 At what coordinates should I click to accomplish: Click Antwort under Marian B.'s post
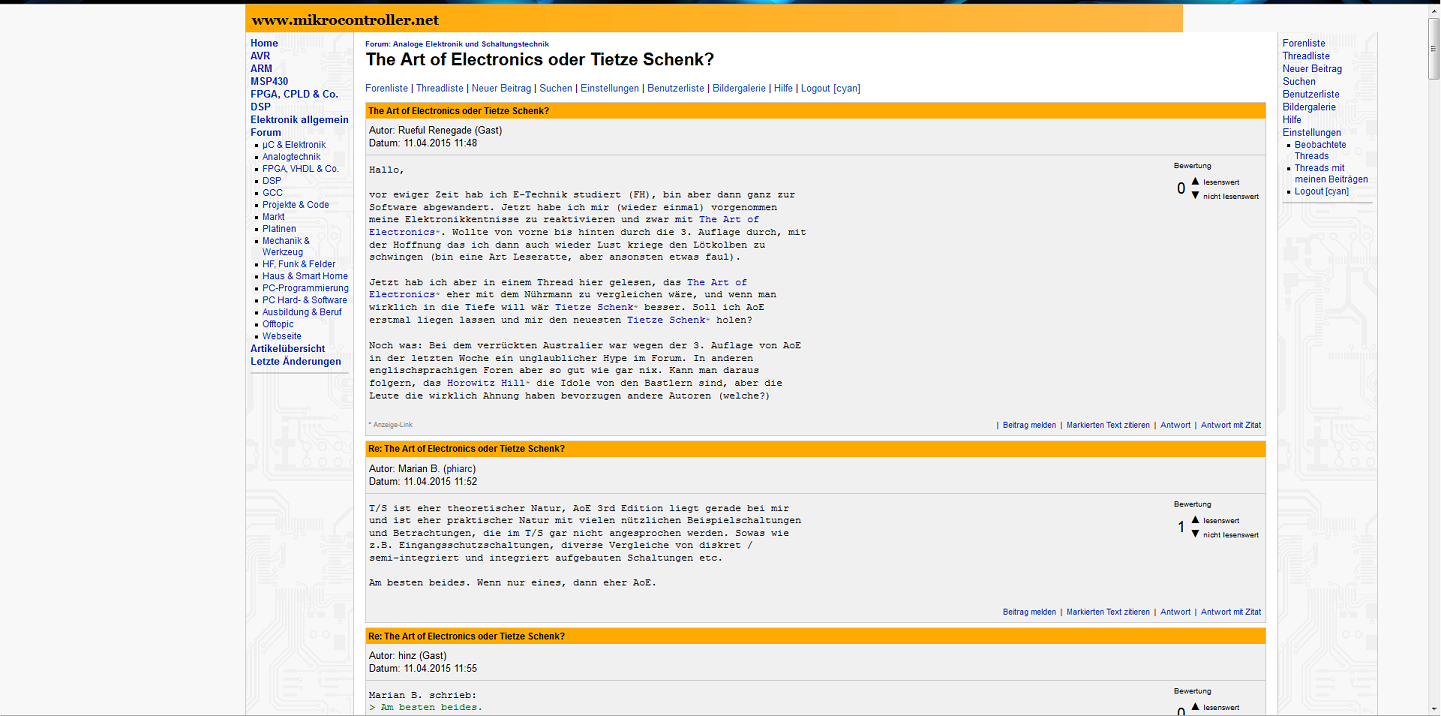1175,612
